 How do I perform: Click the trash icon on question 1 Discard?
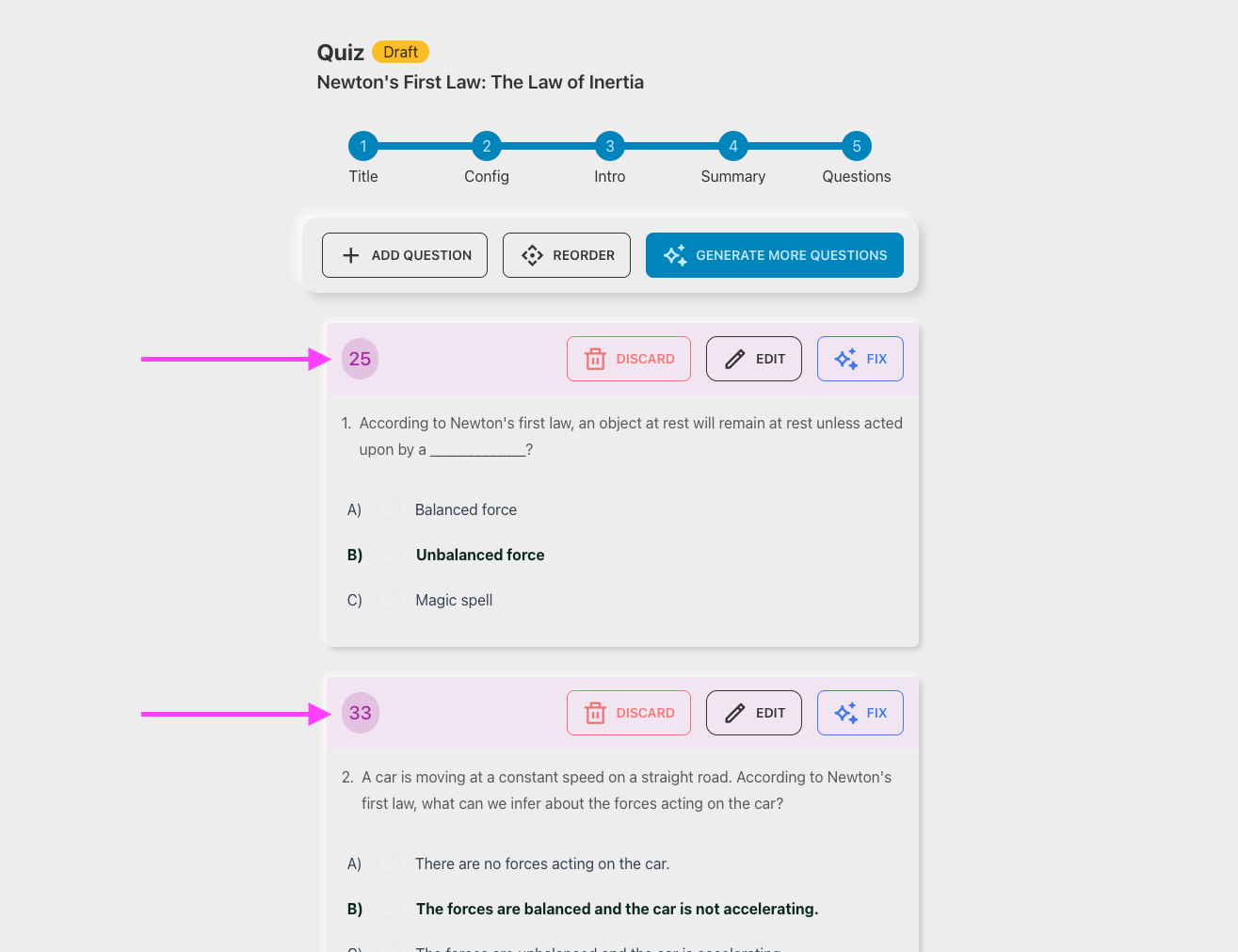click(595, 359)
